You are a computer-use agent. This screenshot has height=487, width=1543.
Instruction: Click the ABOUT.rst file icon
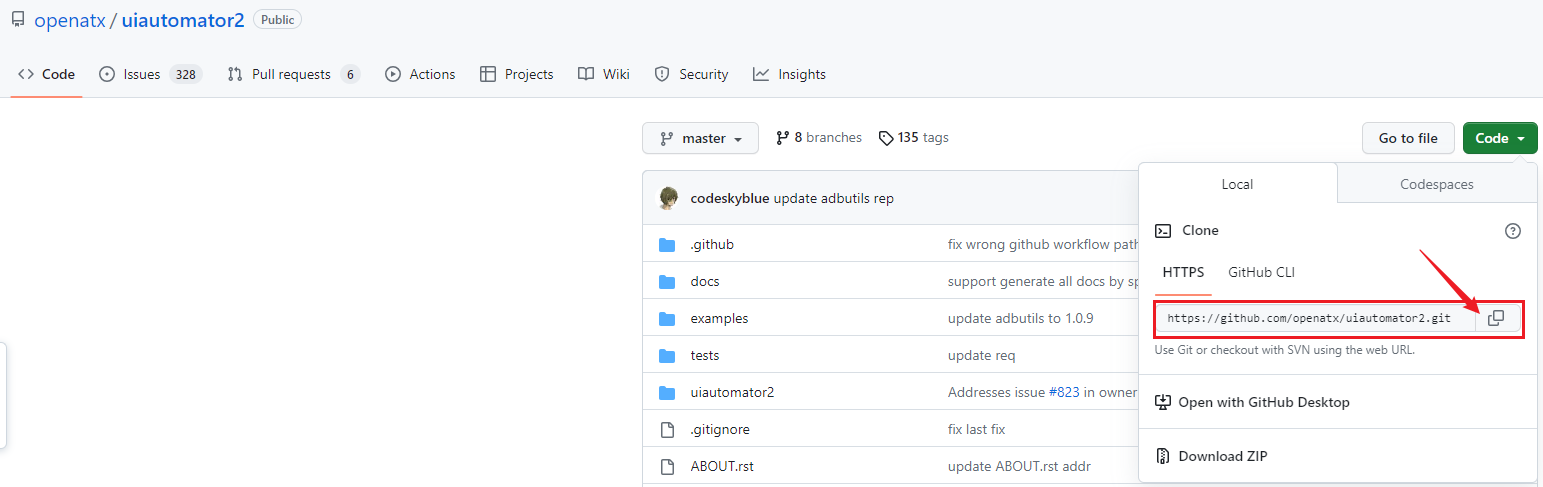tap(668, 466)
